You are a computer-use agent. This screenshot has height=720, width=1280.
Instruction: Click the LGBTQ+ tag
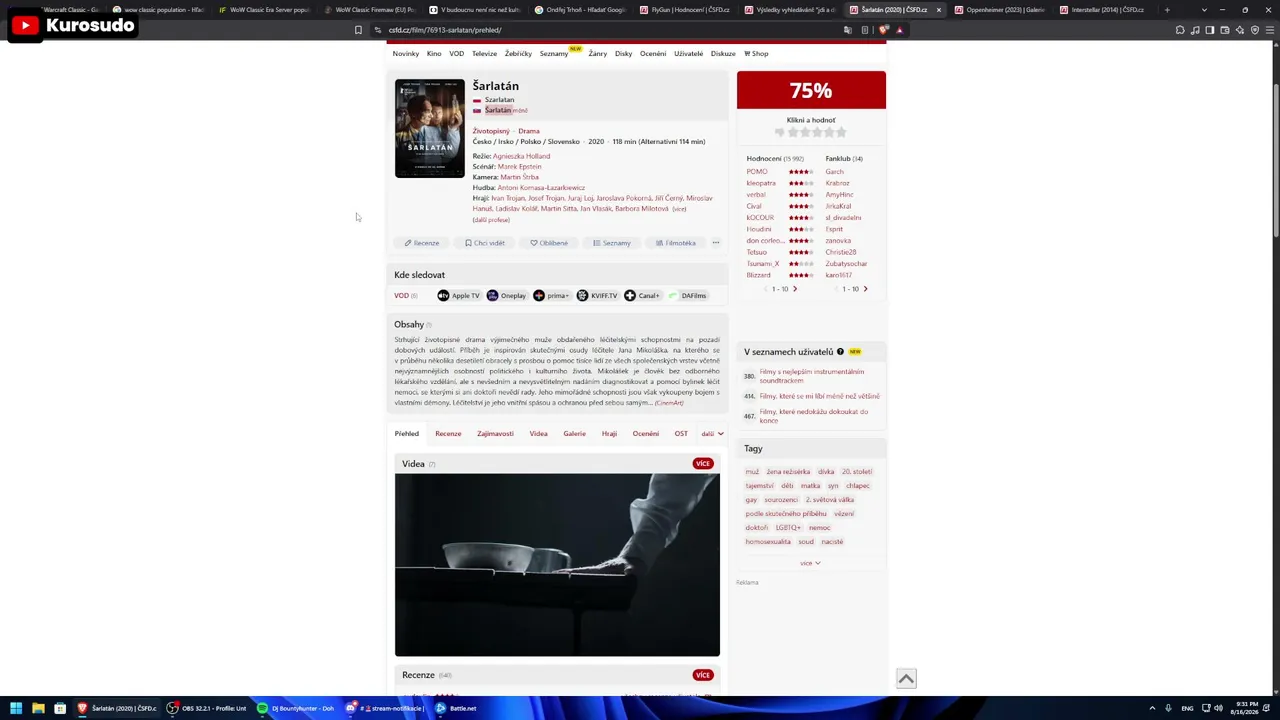click(788, 528)
